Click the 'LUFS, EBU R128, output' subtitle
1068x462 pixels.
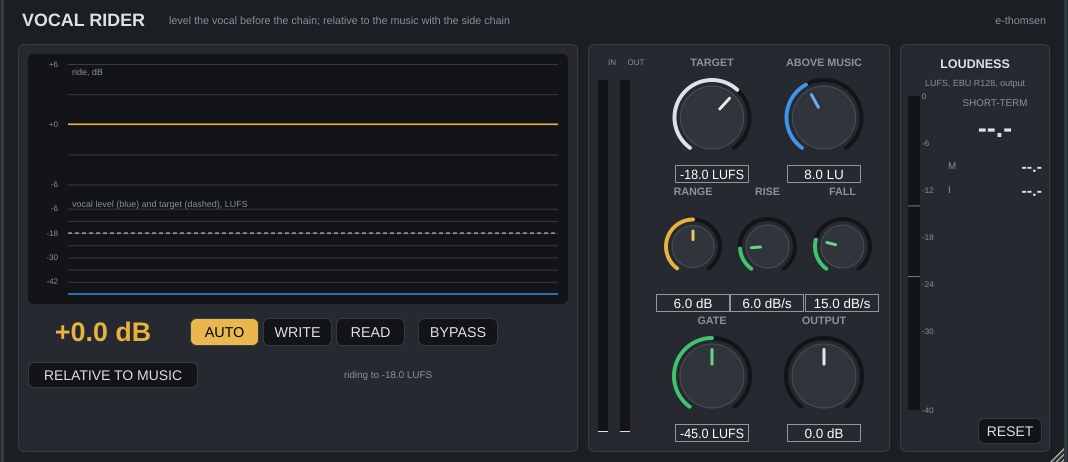tap(975, 83)
